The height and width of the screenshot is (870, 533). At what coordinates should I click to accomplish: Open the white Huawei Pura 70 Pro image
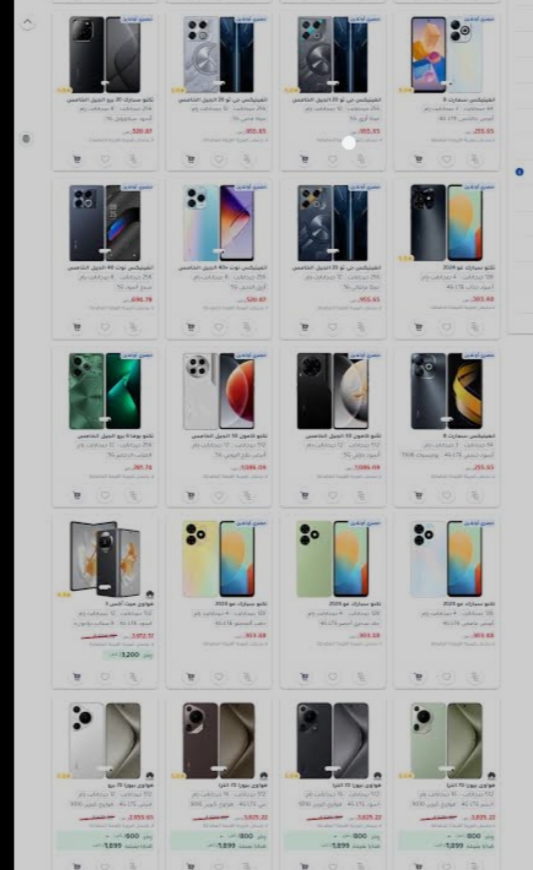105,741
